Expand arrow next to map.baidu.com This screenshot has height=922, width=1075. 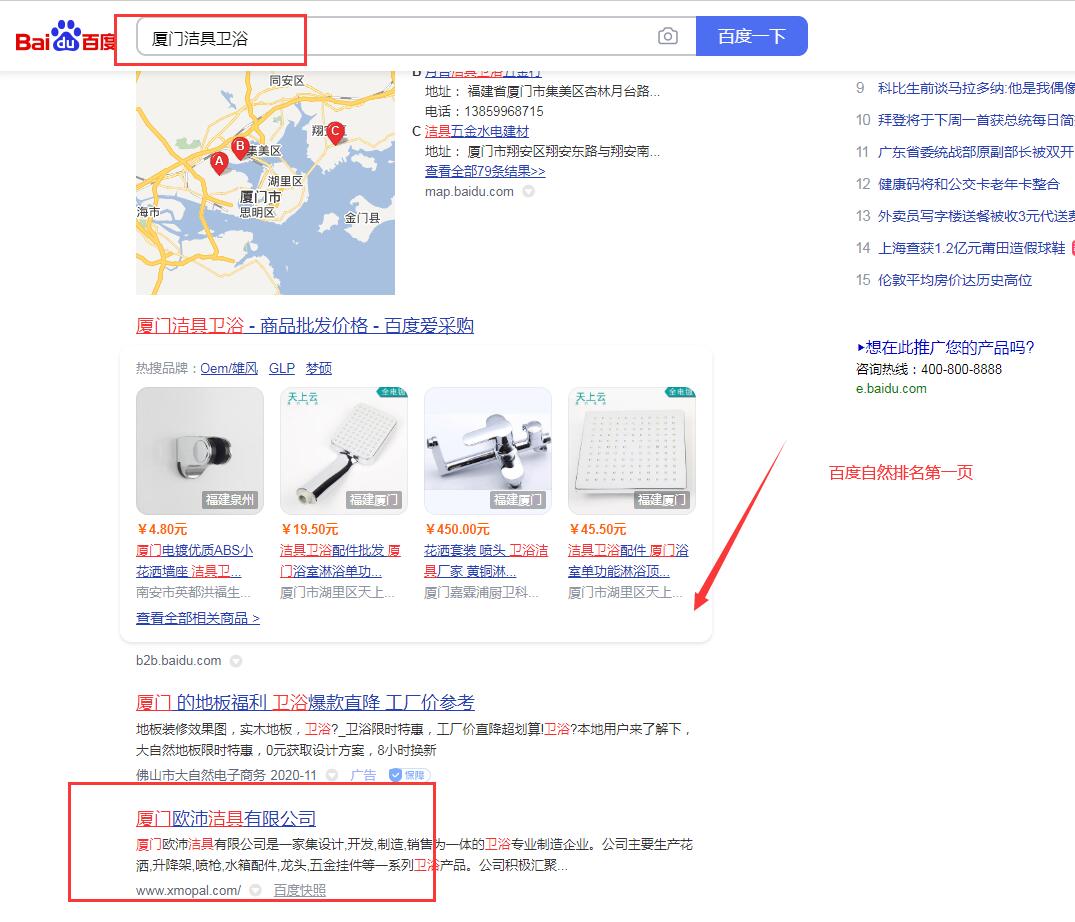coord(528,192)
